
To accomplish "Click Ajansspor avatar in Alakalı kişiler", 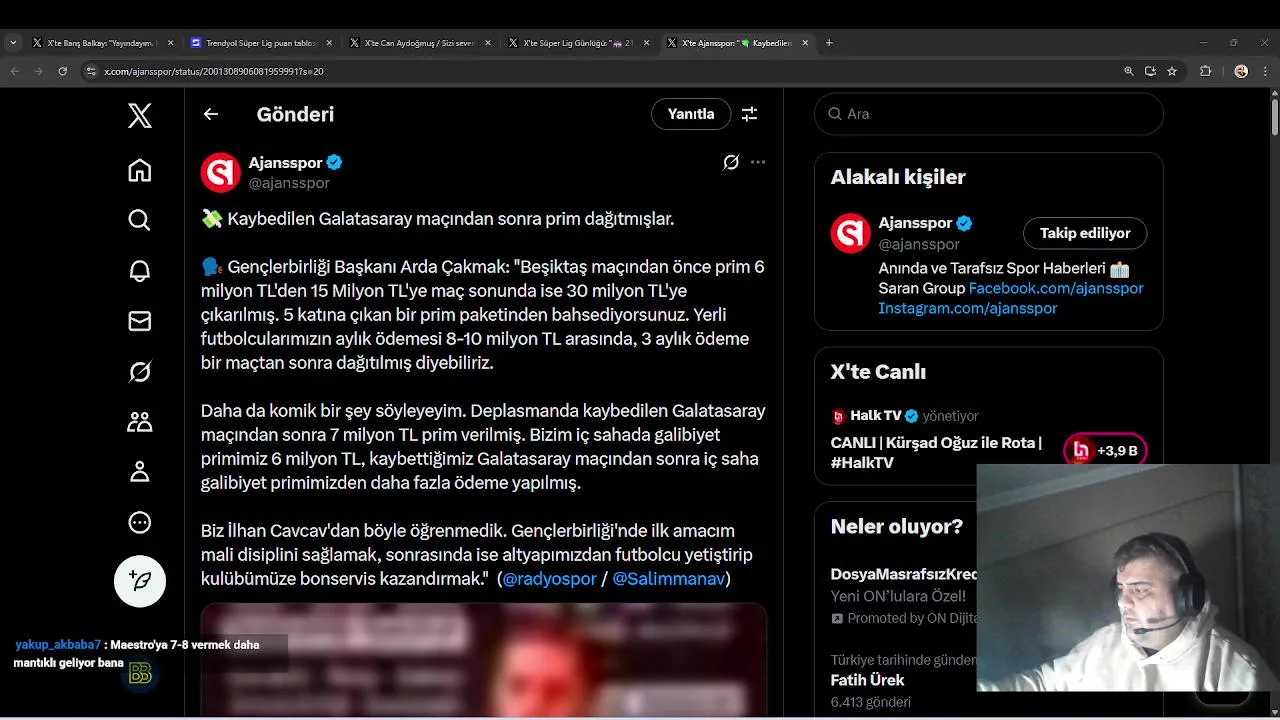I will click(x=851, y=233).
